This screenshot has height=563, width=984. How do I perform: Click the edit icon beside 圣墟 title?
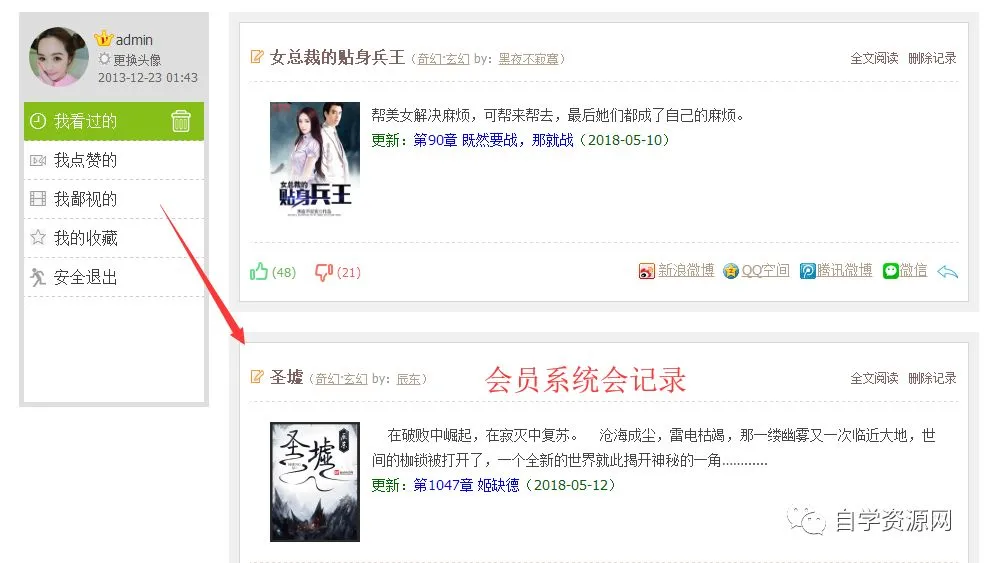pyautogui.click(x=257, y=377)
